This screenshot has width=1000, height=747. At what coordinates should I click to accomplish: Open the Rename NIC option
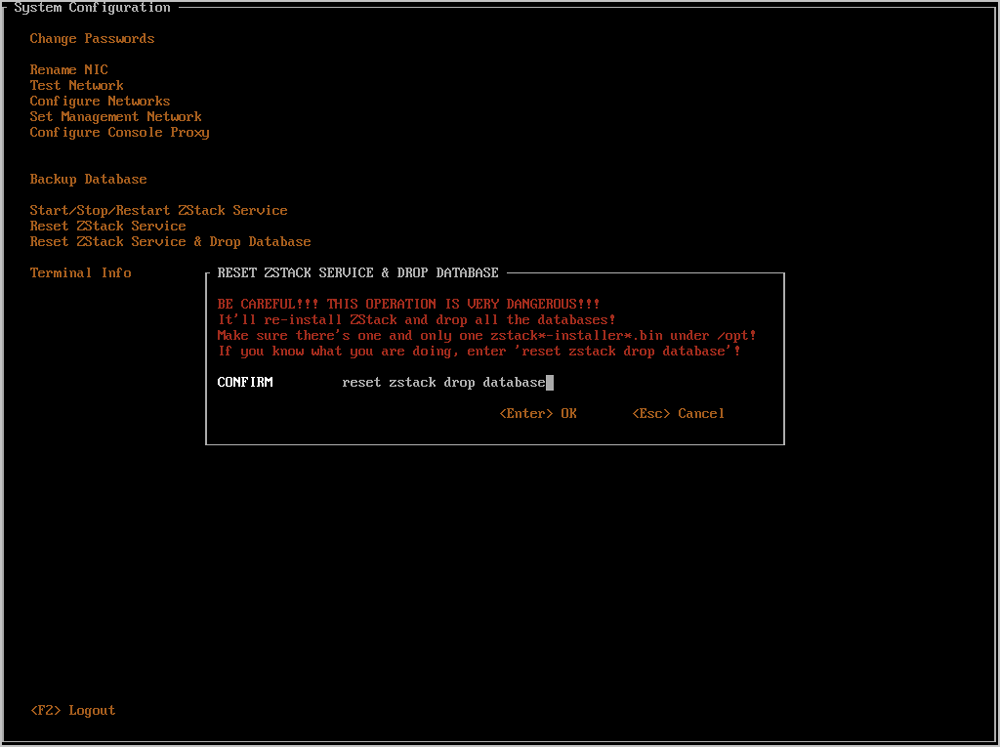(x=68, y=70)
